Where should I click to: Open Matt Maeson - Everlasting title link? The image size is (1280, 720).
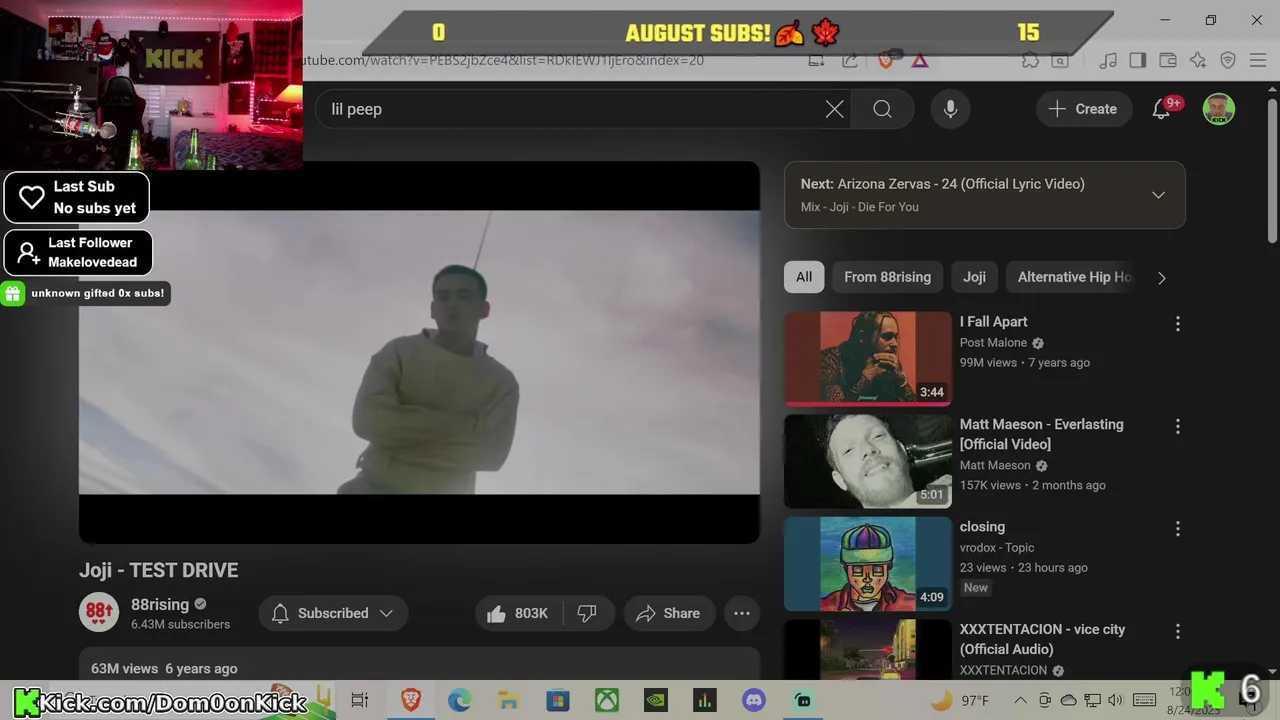pyautogui.click(x=1041, y=434)
